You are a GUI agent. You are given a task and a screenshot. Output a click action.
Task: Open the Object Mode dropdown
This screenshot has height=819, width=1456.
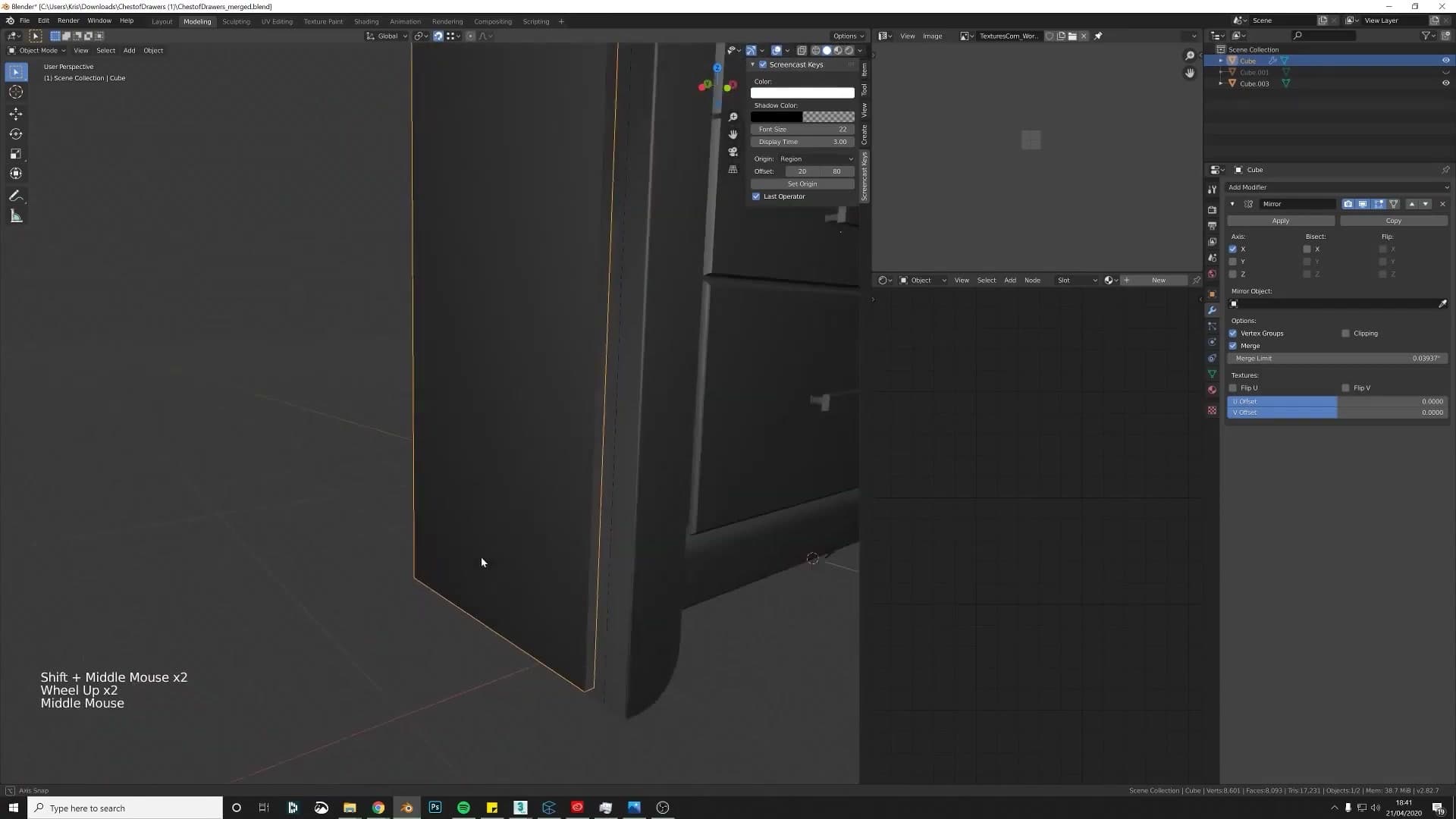[x=37, y=50]
